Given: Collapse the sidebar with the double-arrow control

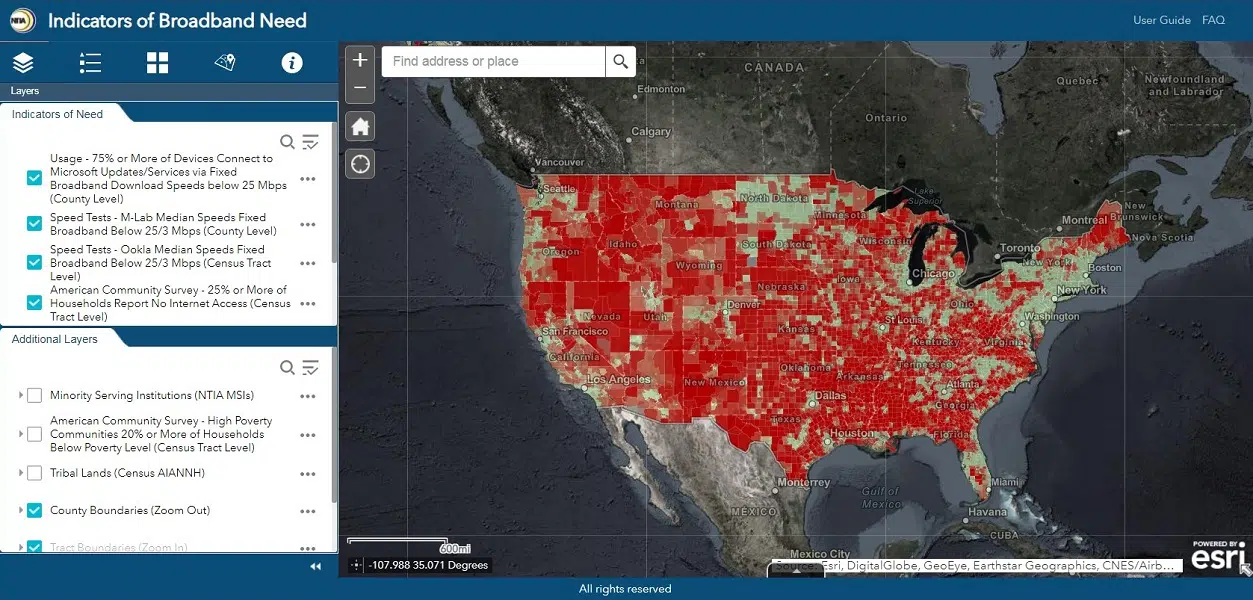Looking at the screenshot, I should [x=314, y=565].
